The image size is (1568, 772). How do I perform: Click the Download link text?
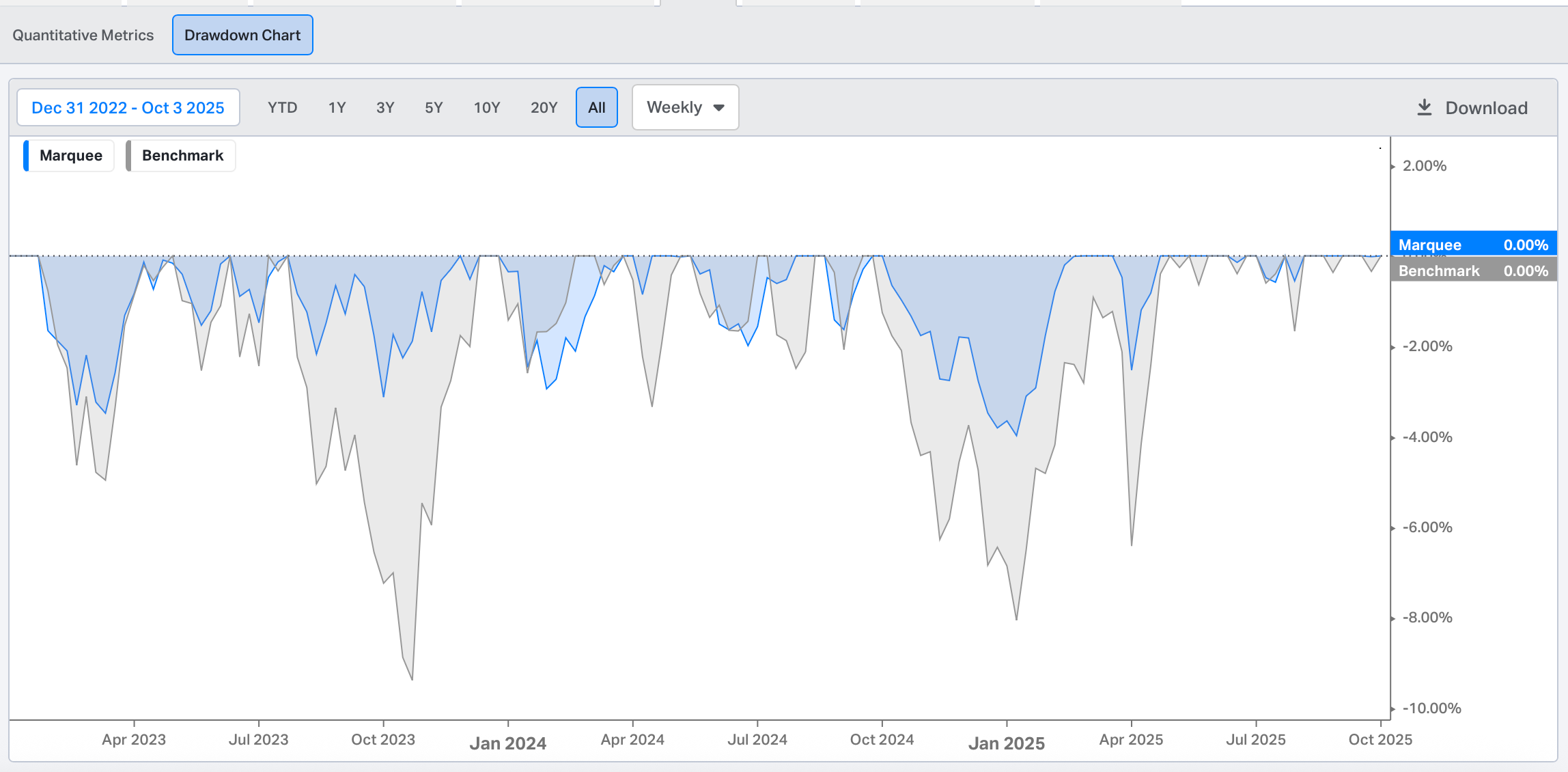click(x=1486, y=108)
